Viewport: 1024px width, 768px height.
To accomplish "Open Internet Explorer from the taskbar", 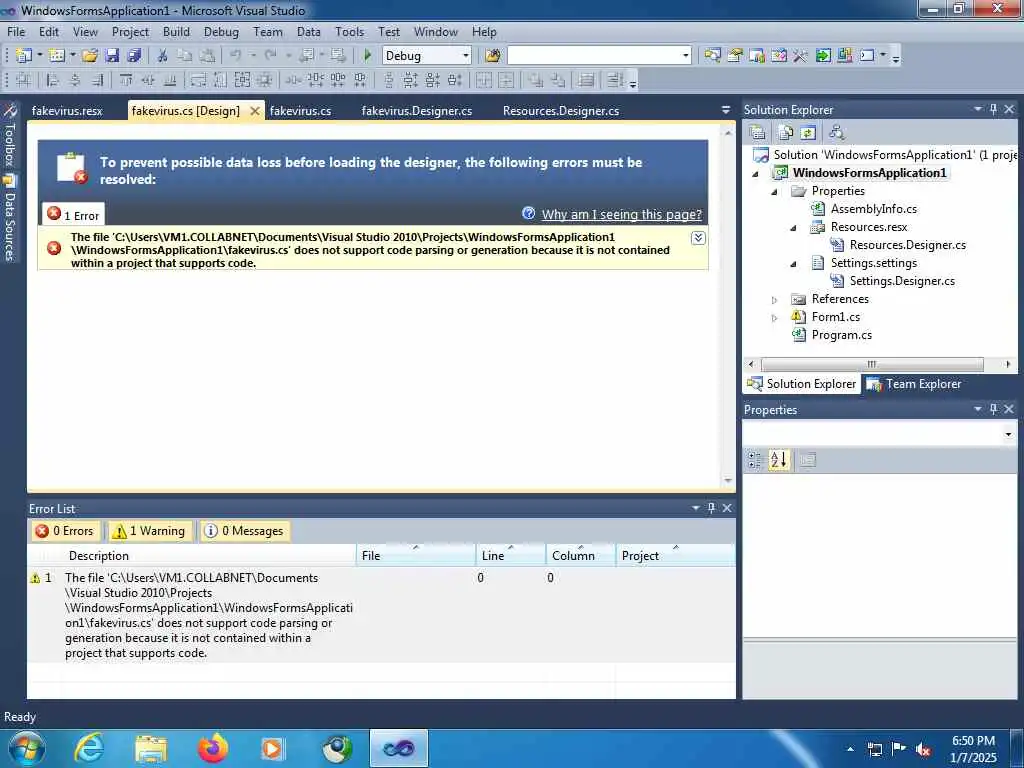I will click(89, 748).
